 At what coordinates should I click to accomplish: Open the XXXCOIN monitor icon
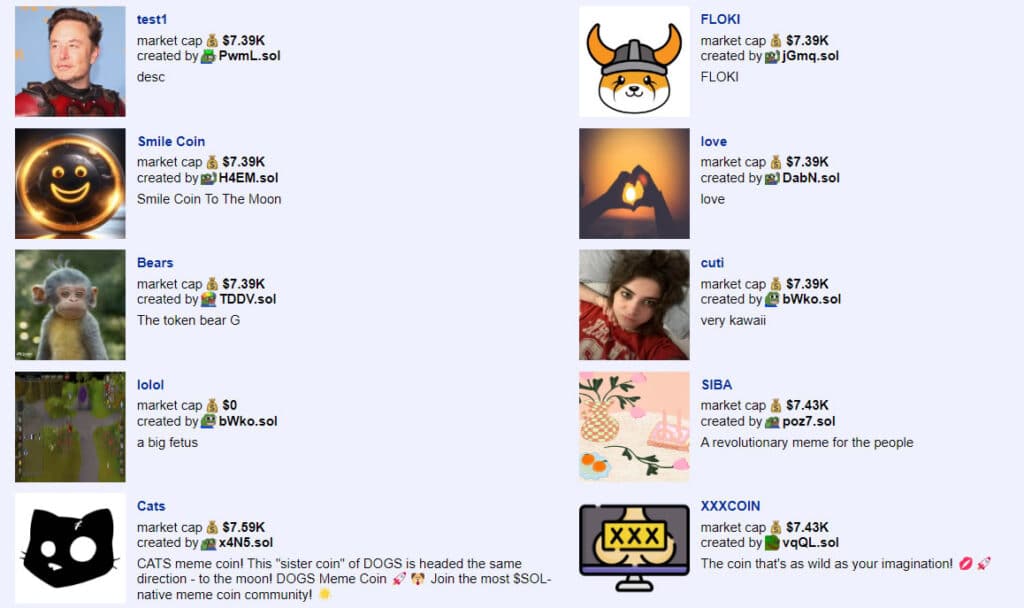(634, 548)
